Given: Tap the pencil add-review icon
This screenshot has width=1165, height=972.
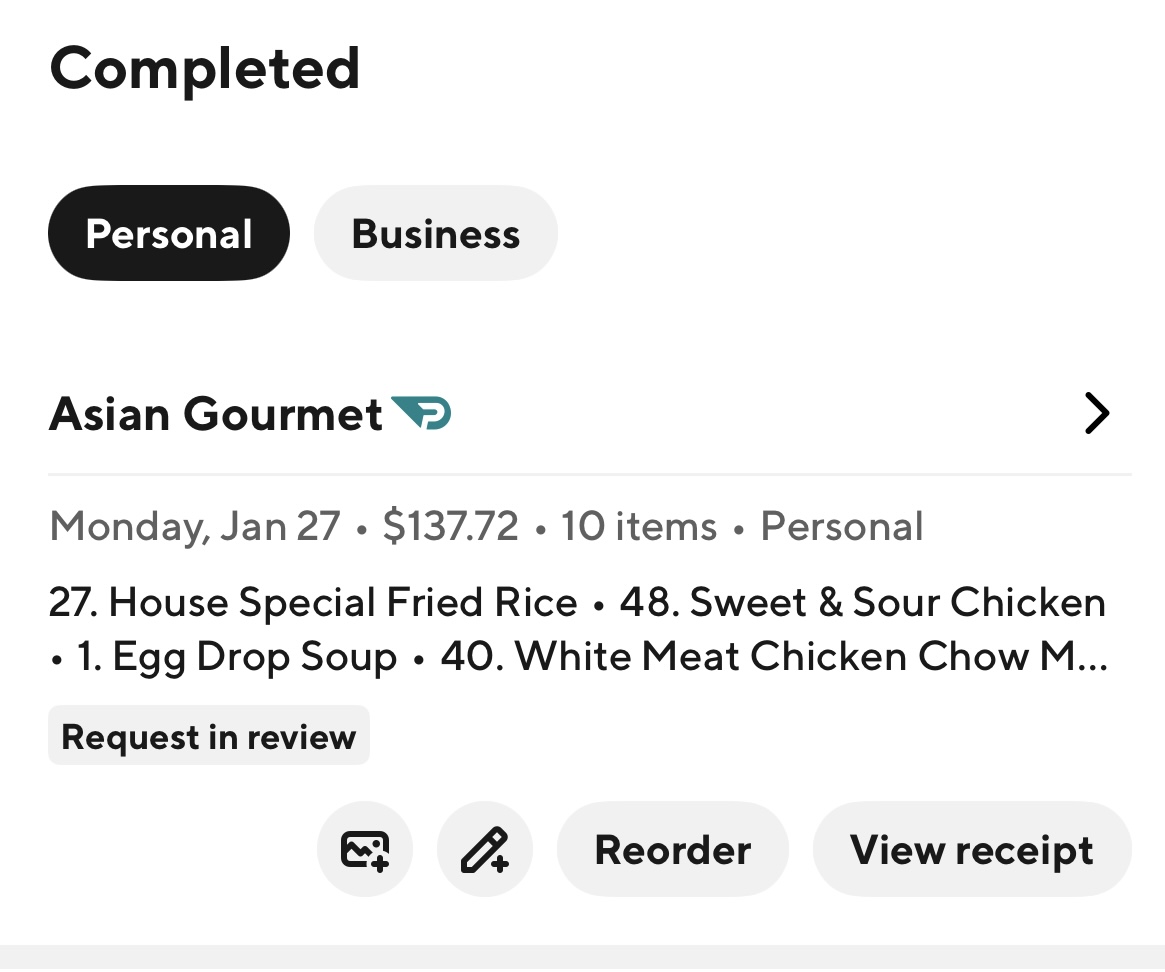Looking at the screenshot, I should tap(485, 850).
